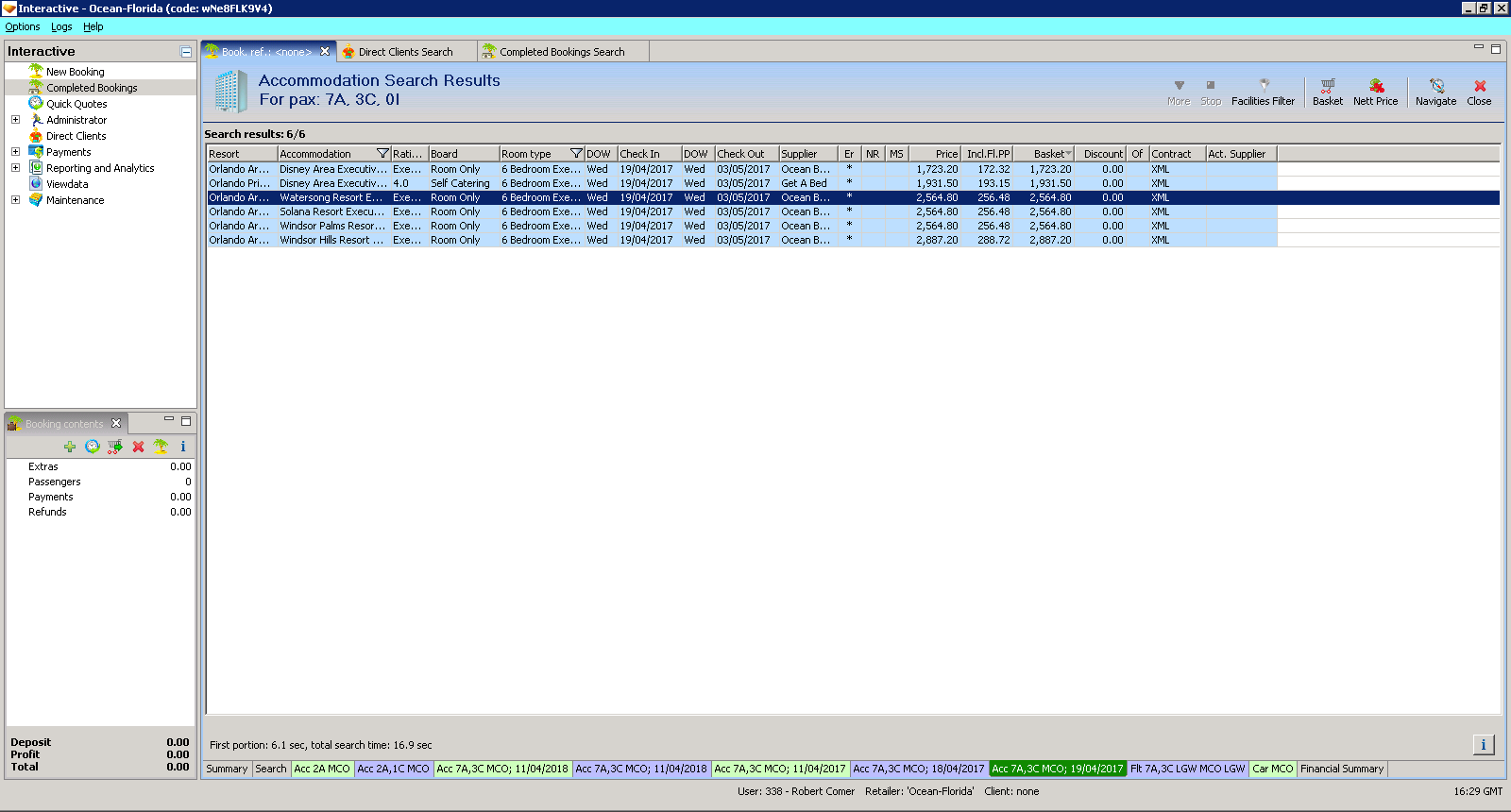Click the Viewdata globe icon
The image size is (1511, 812).
(x=36, y=184)
